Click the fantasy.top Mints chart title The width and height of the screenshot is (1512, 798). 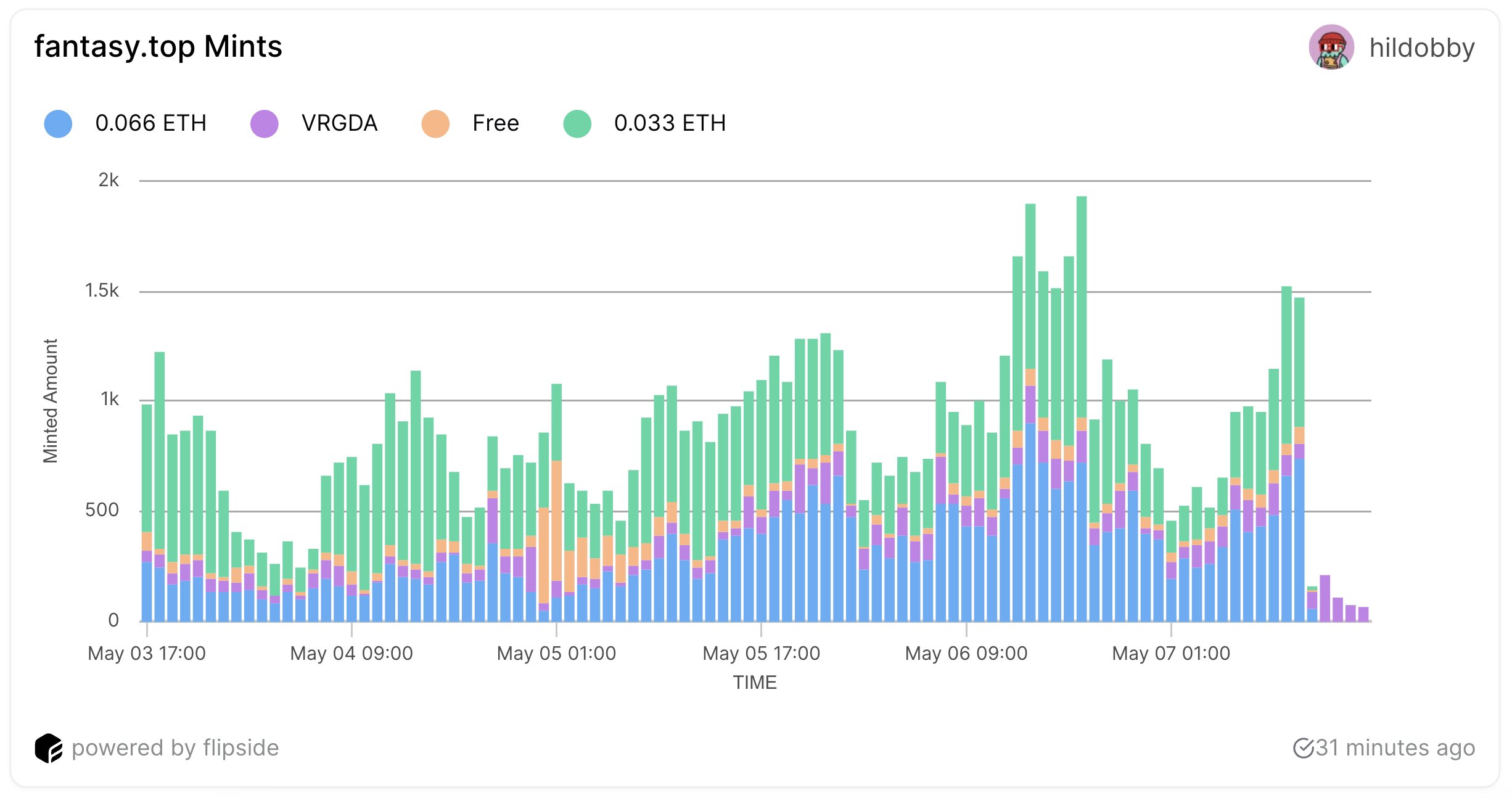click(x=158, y=46)
